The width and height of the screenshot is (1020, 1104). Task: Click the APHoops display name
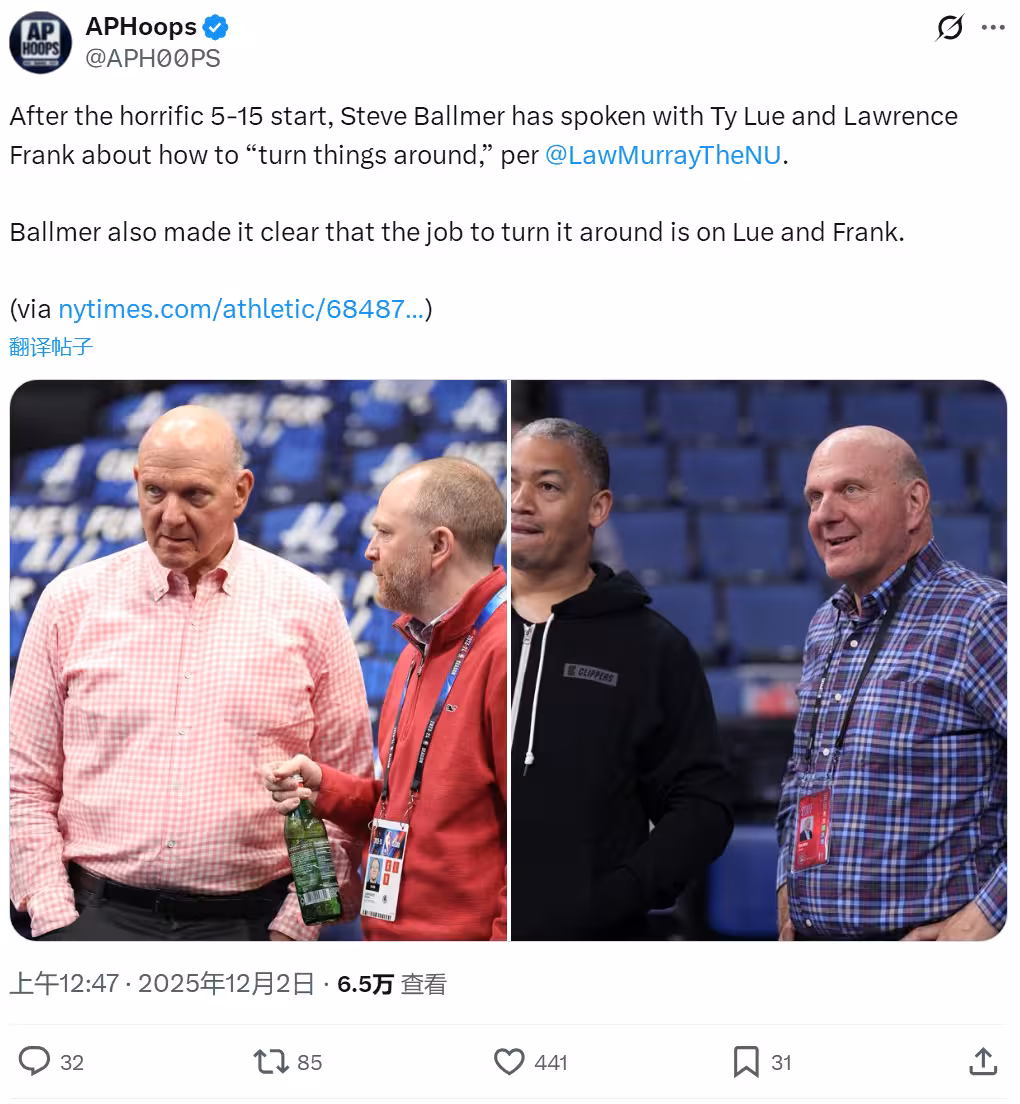[x=141, y=27]
